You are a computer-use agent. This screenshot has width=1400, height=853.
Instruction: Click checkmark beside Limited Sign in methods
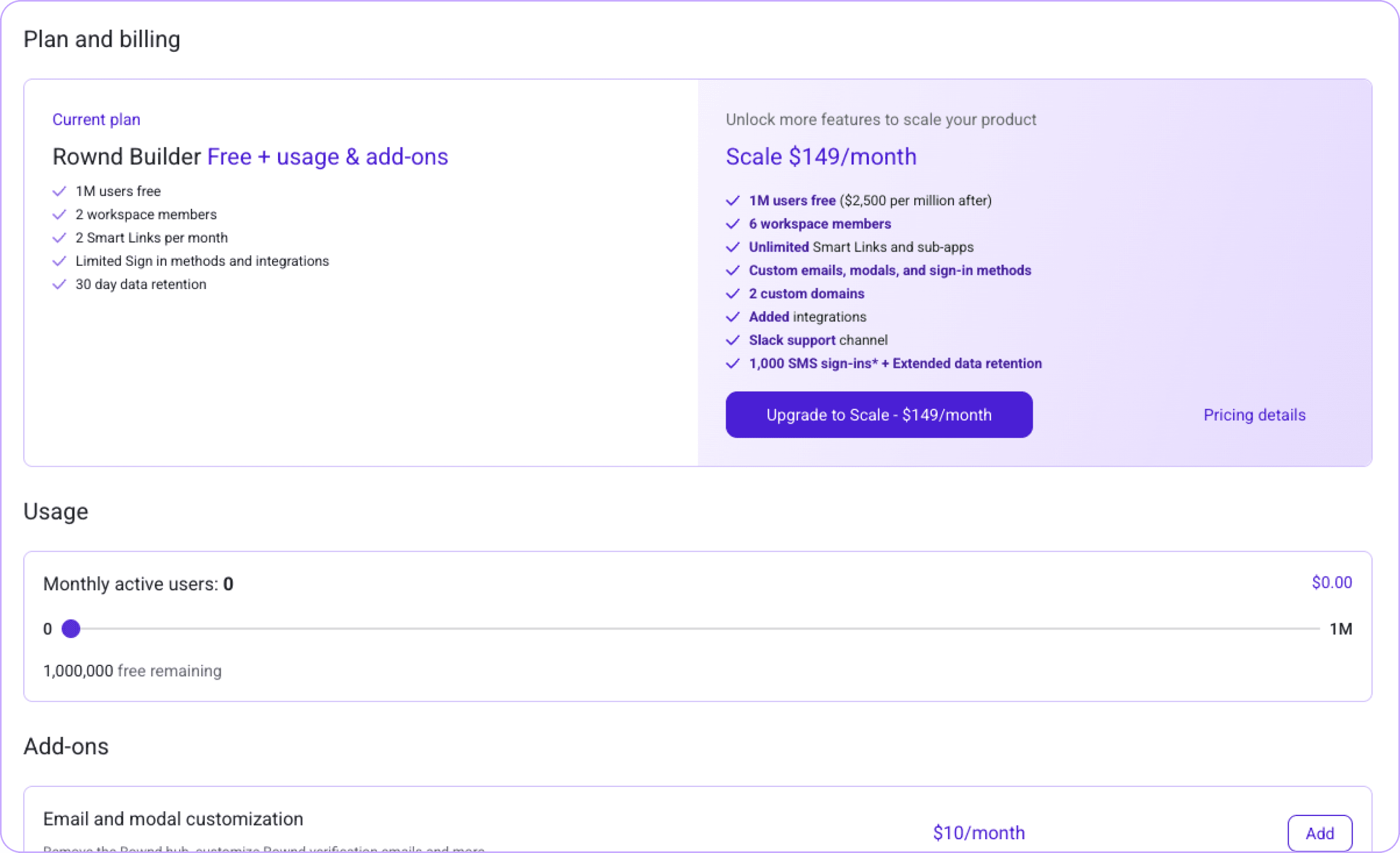click(x=59, y=262)
